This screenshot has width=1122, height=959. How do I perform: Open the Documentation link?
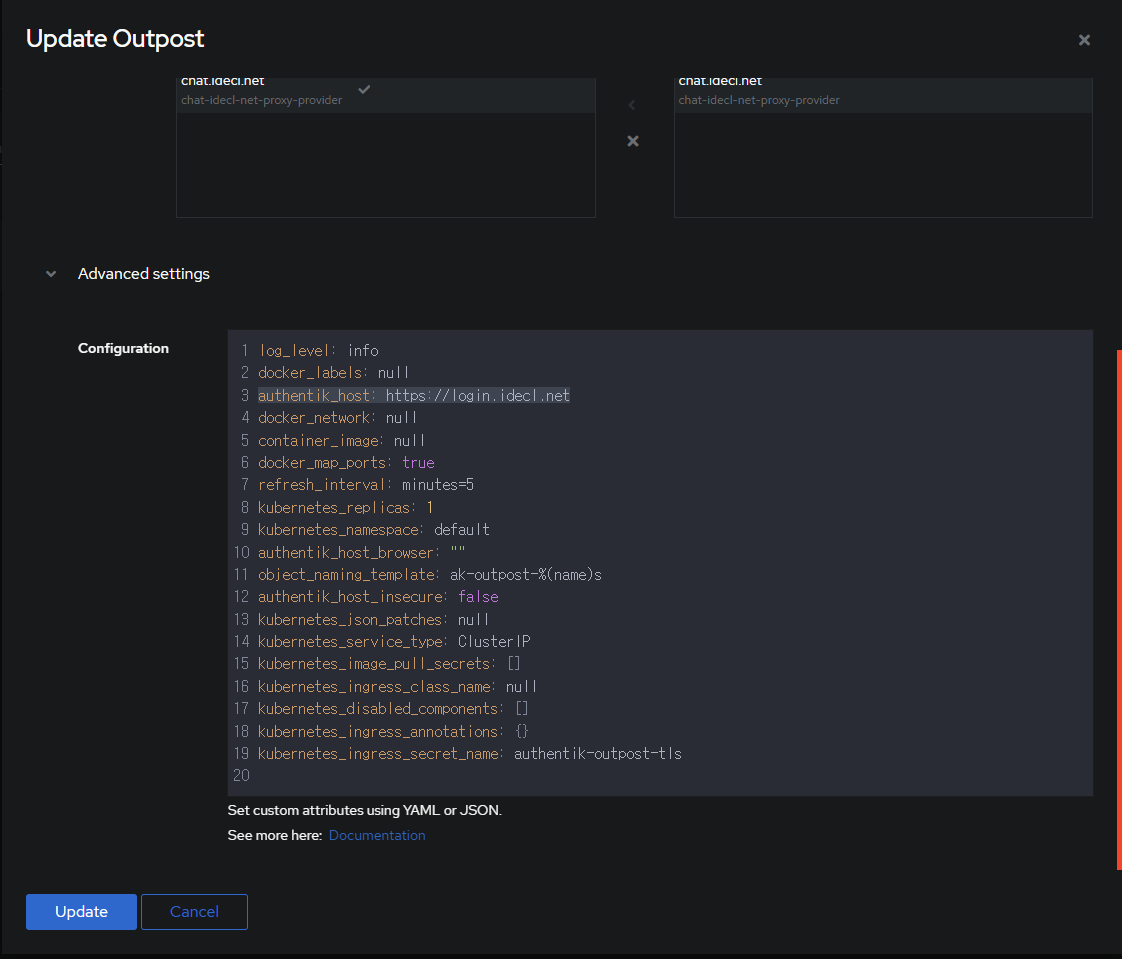click(376, 835)
